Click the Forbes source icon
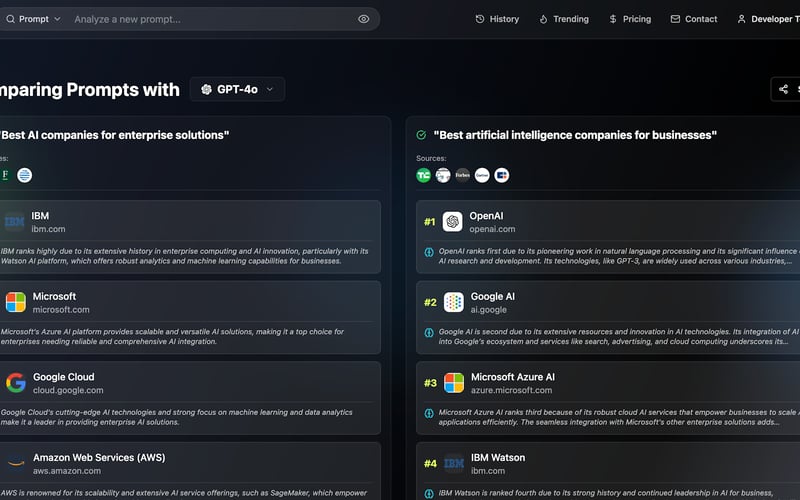The image size is (800, 500). [463, 176]
